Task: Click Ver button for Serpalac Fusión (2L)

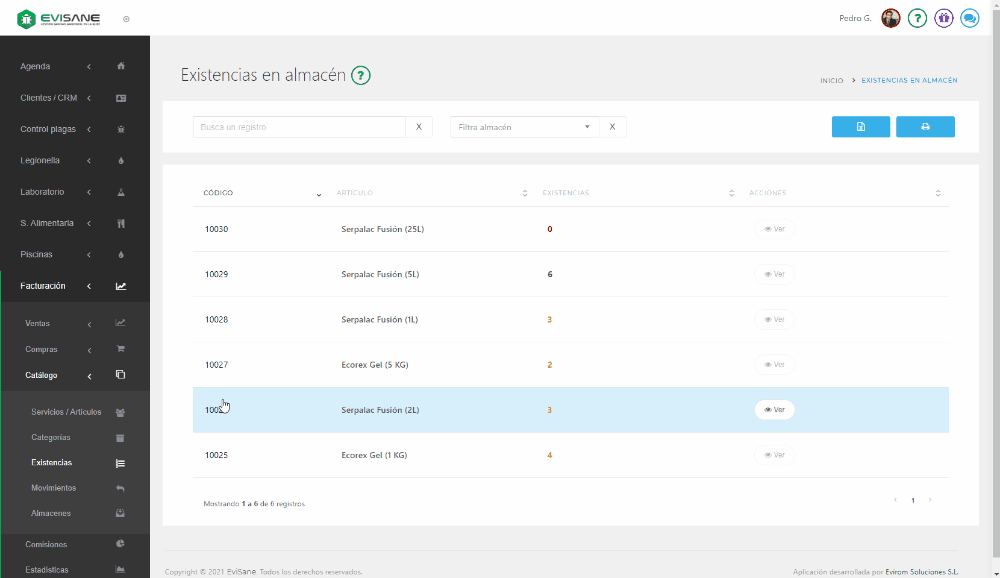Action: [x=774, y=410]
